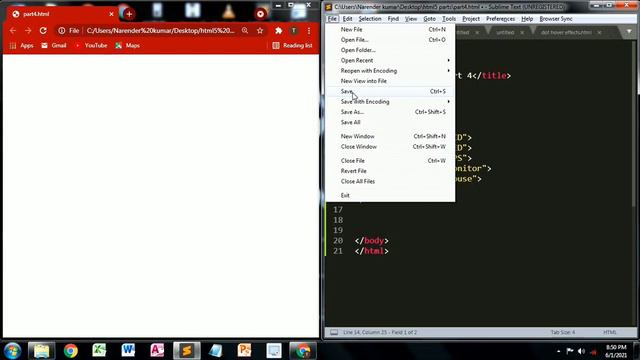640x360 pixels.
Task: Expand Reopen with Encoding submenu
Action: 390,71
